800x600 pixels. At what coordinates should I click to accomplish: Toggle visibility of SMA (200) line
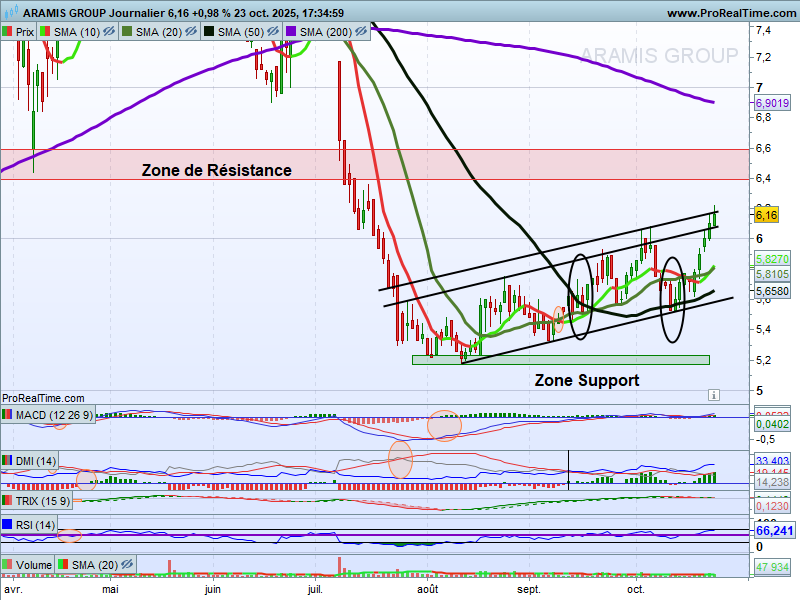pos(361,32)
